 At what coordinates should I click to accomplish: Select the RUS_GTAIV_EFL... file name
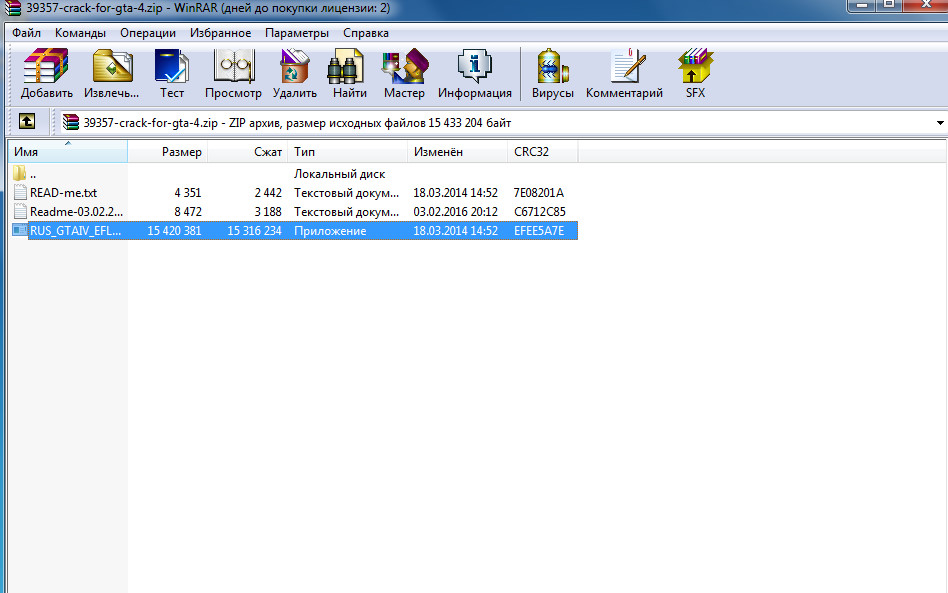(x=76, y=231)
